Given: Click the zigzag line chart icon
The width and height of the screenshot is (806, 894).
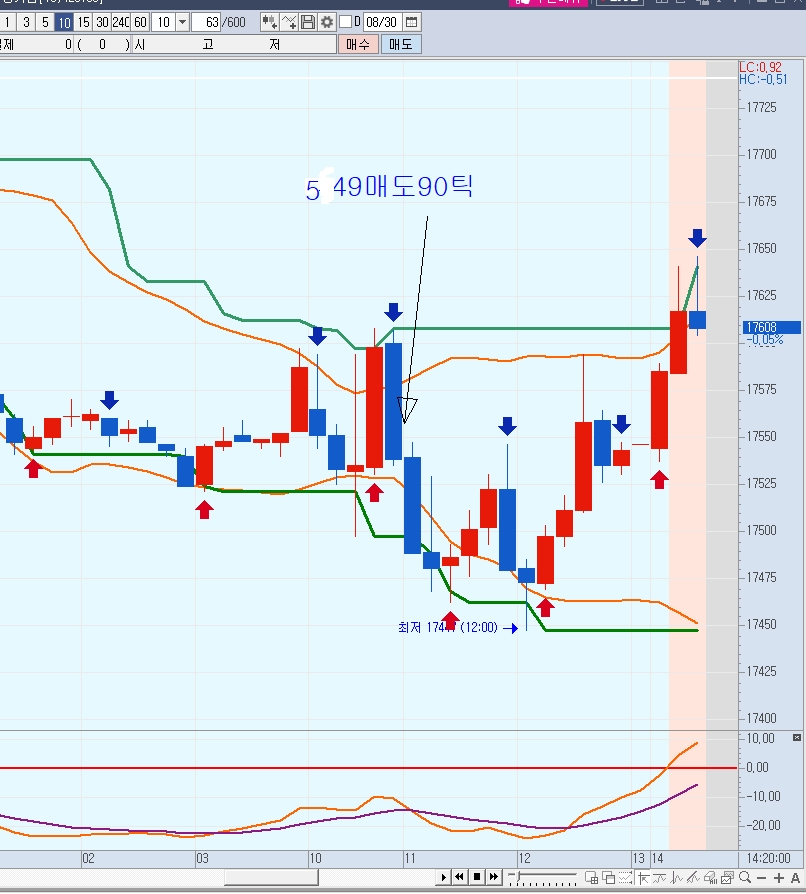Looking at the screenshot, I should pos(677,878).
